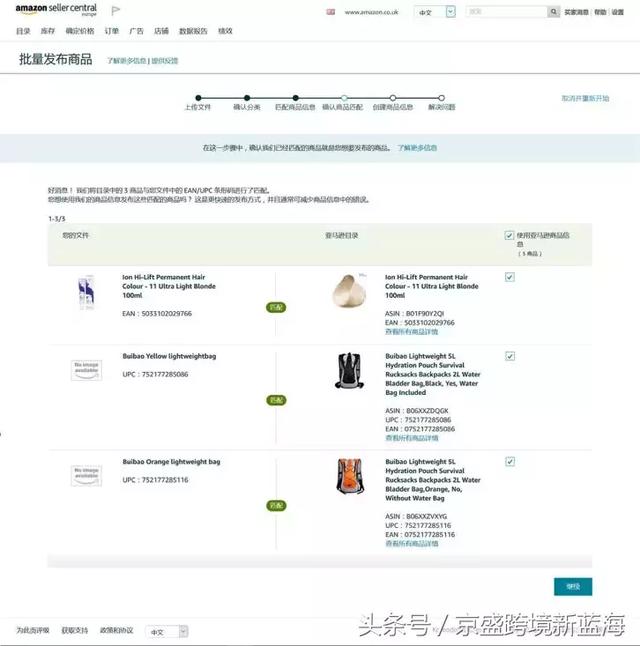640x646 pixels.
Task: Open 查看所有商品详情 under EAN 0752177285086
Action: click(x=411, y=438)
